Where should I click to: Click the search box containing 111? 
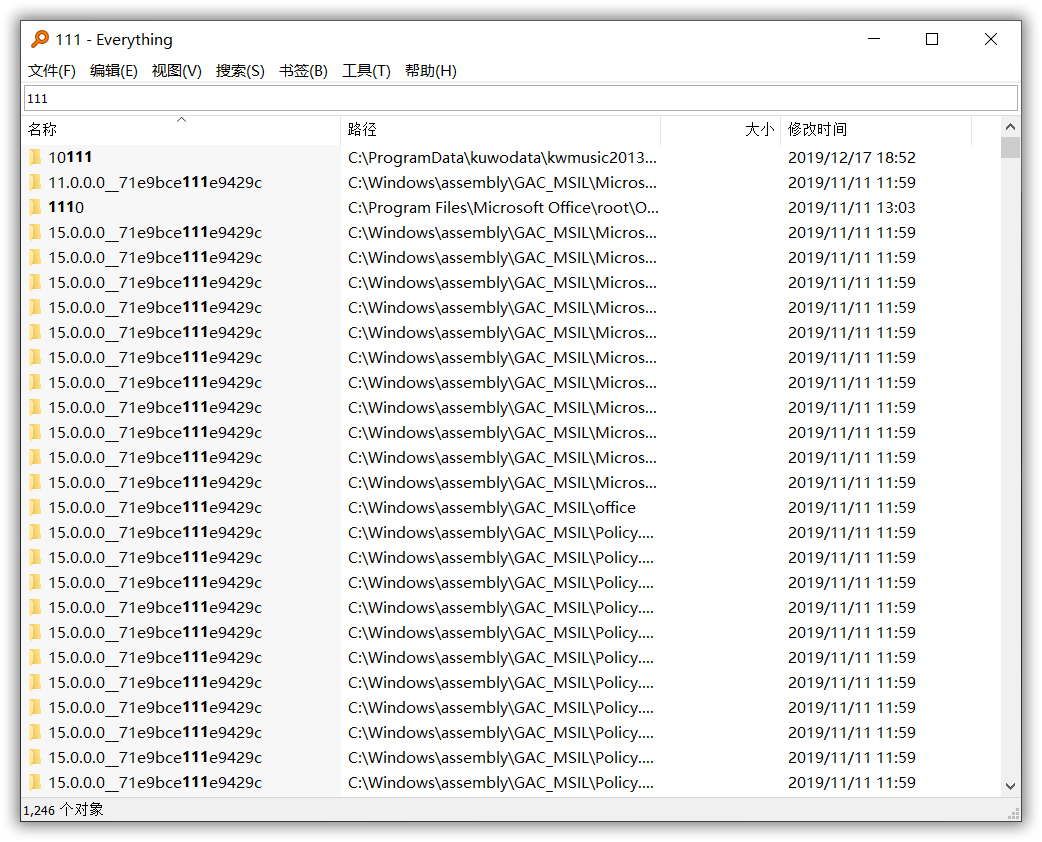[520, 98]
